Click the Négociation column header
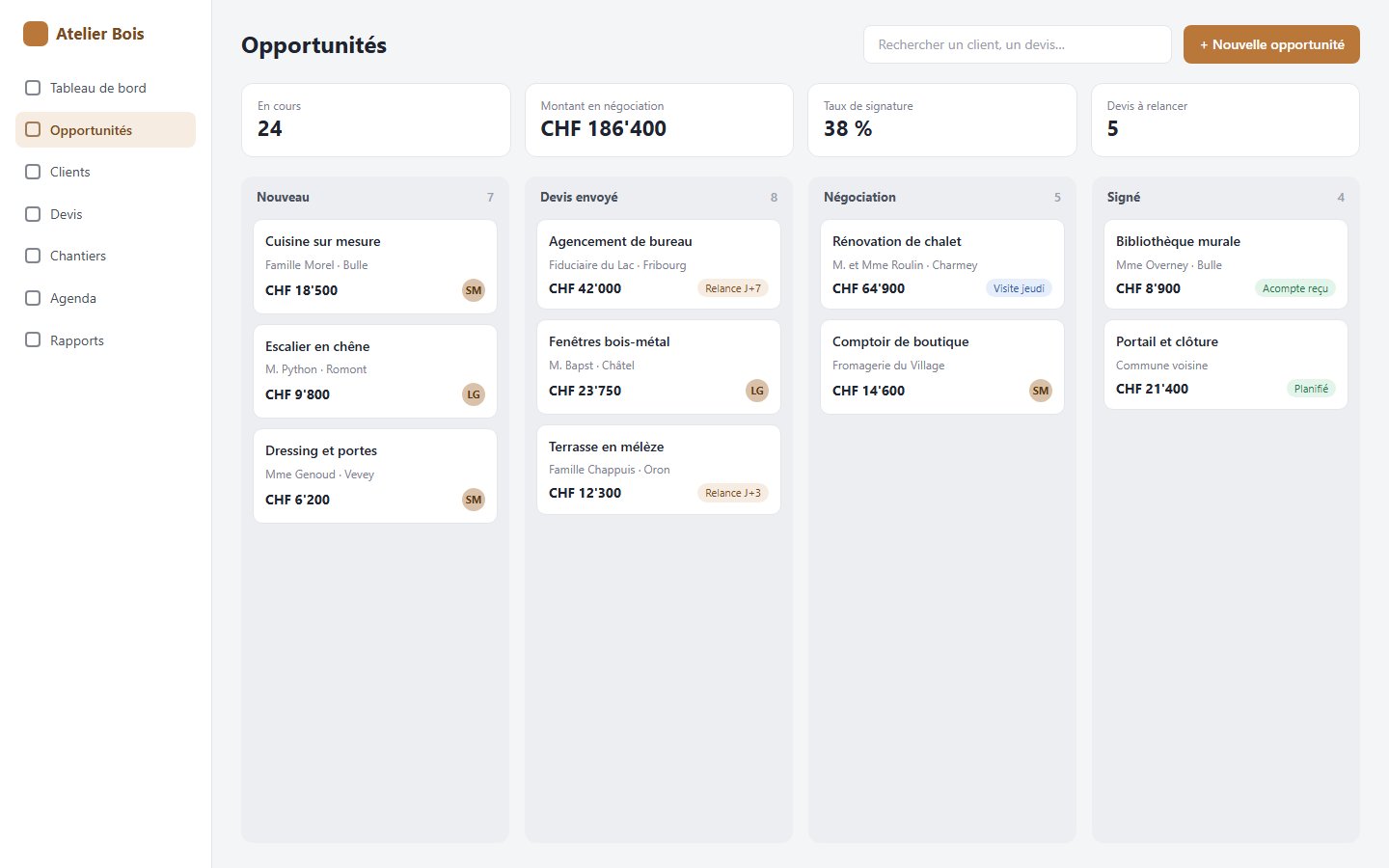The image size is (1389, 868). 859,197
